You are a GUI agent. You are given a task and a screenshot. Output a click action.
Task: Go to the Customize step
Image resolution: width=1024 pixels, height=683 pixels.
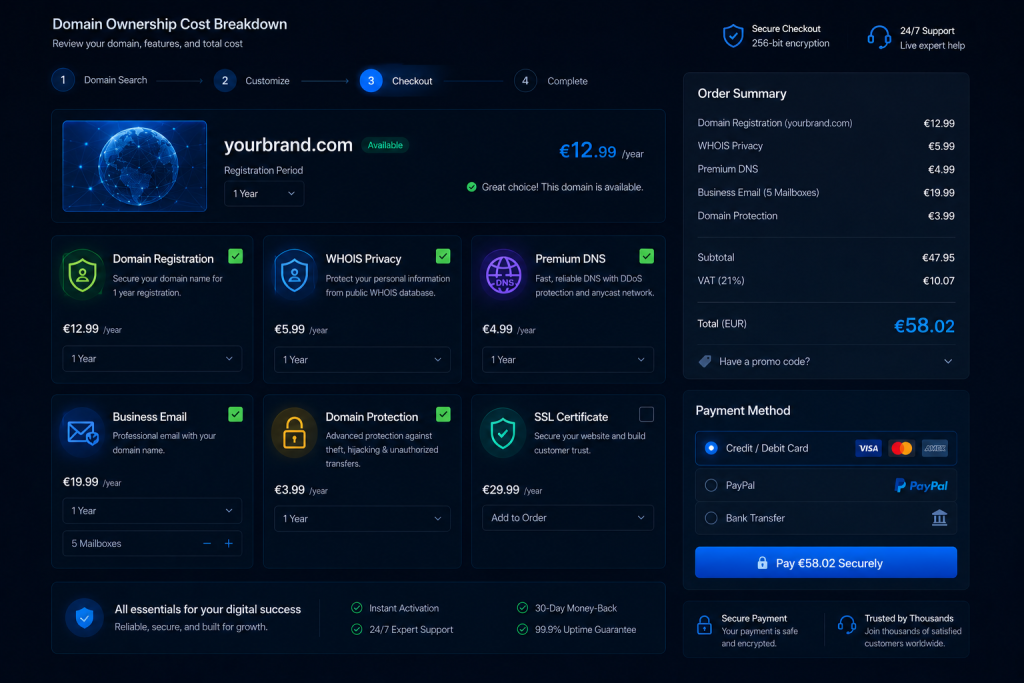252,80
